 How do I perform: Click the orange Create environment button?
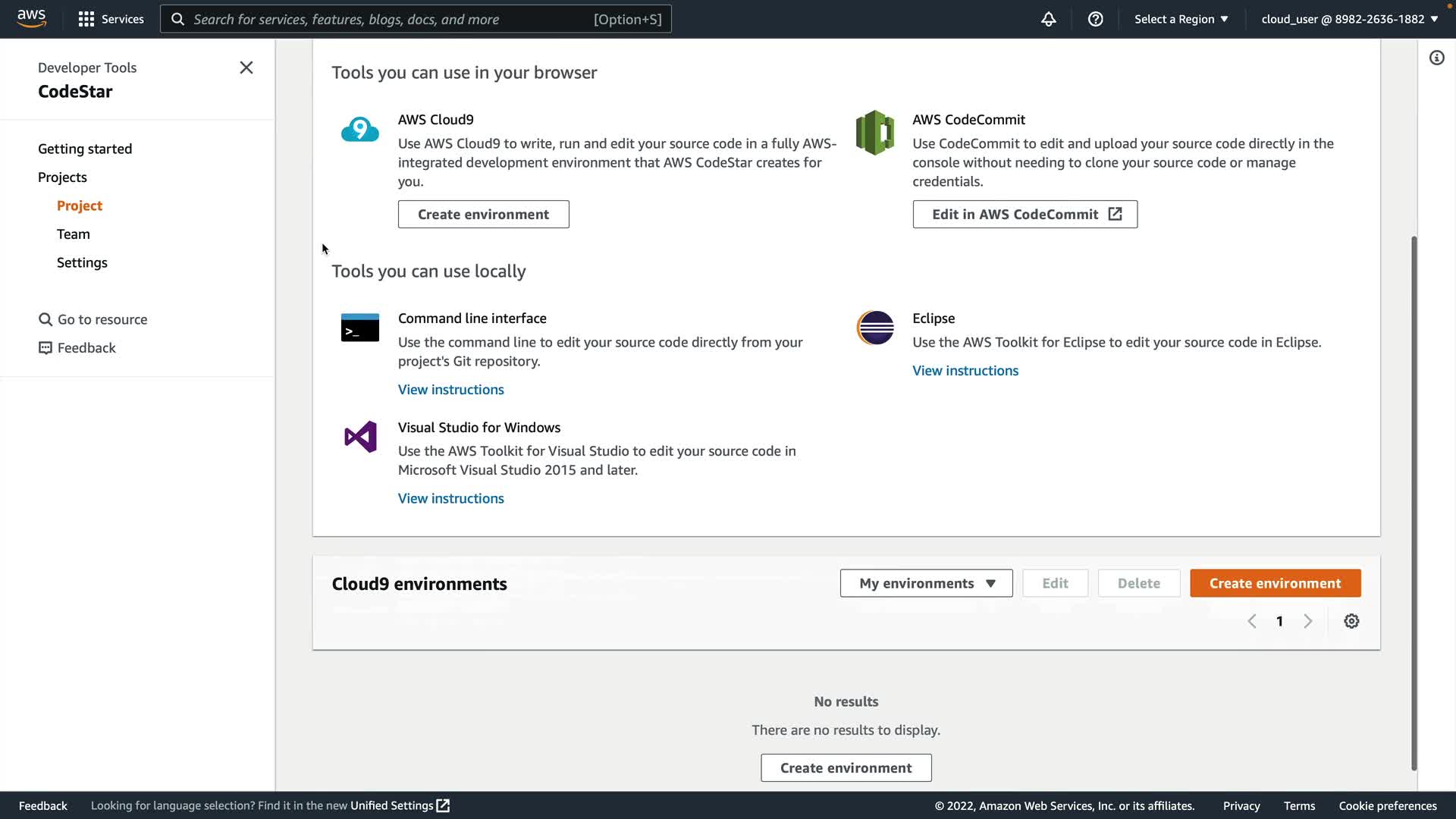1275,583
